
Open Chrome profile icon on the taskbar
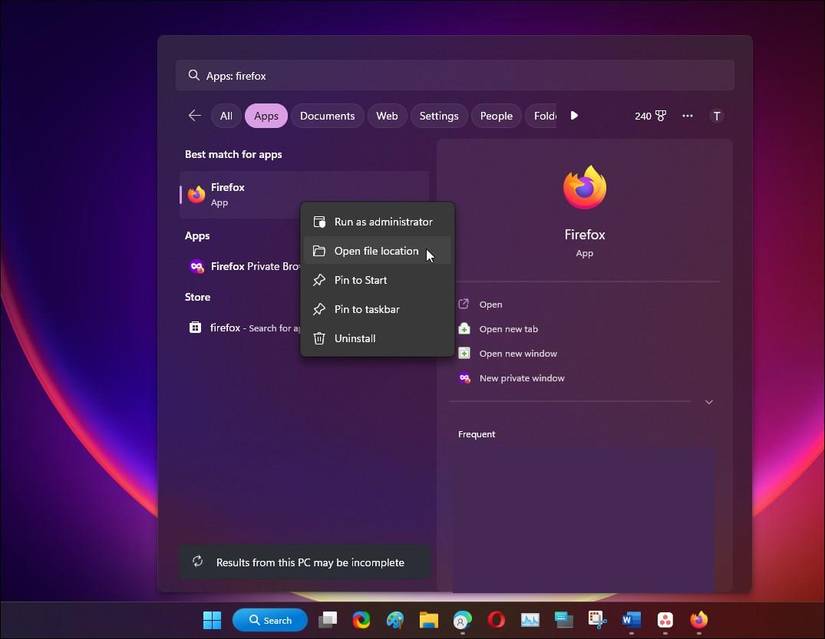pyautogui.click(x=462, y=620)
